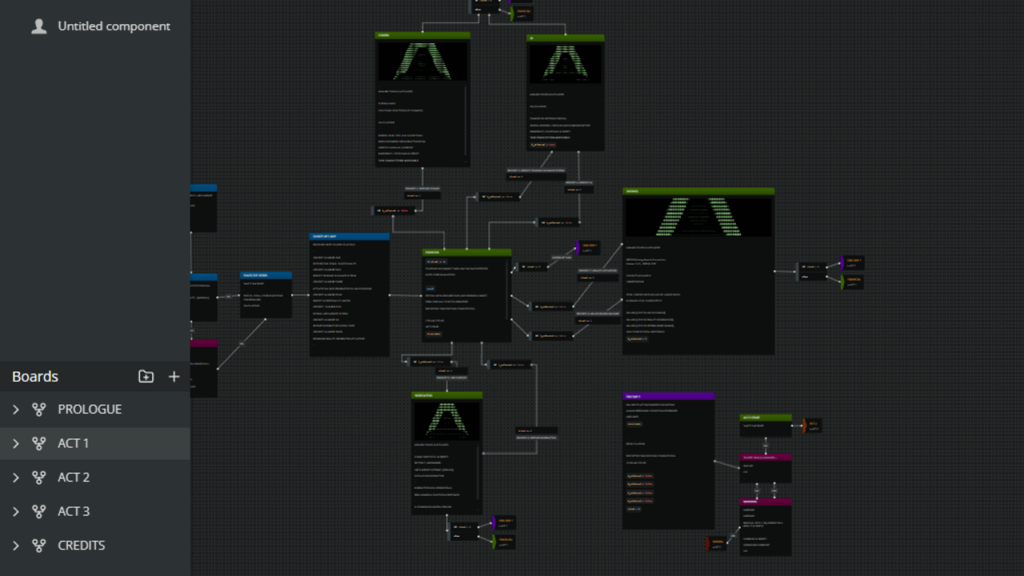Click the board icon next to CREDITS
This screenshot has width=1024, height=576.
coord(39,545)
